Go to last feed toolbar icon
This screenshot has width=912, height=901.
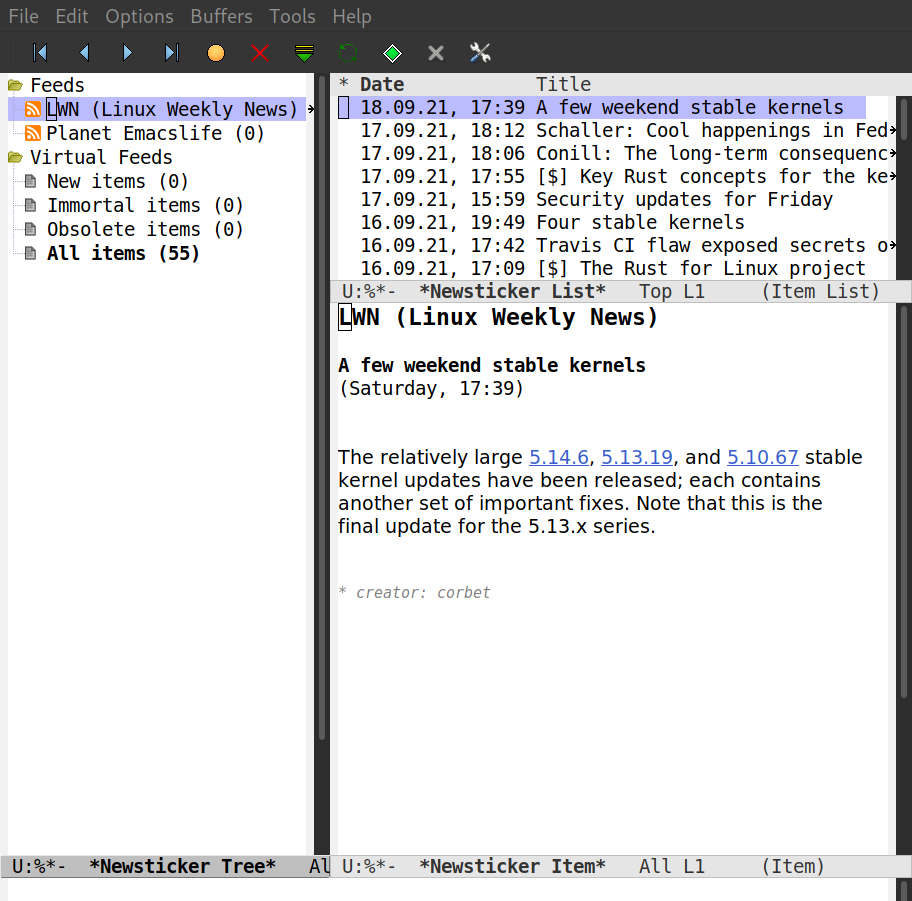172,53
